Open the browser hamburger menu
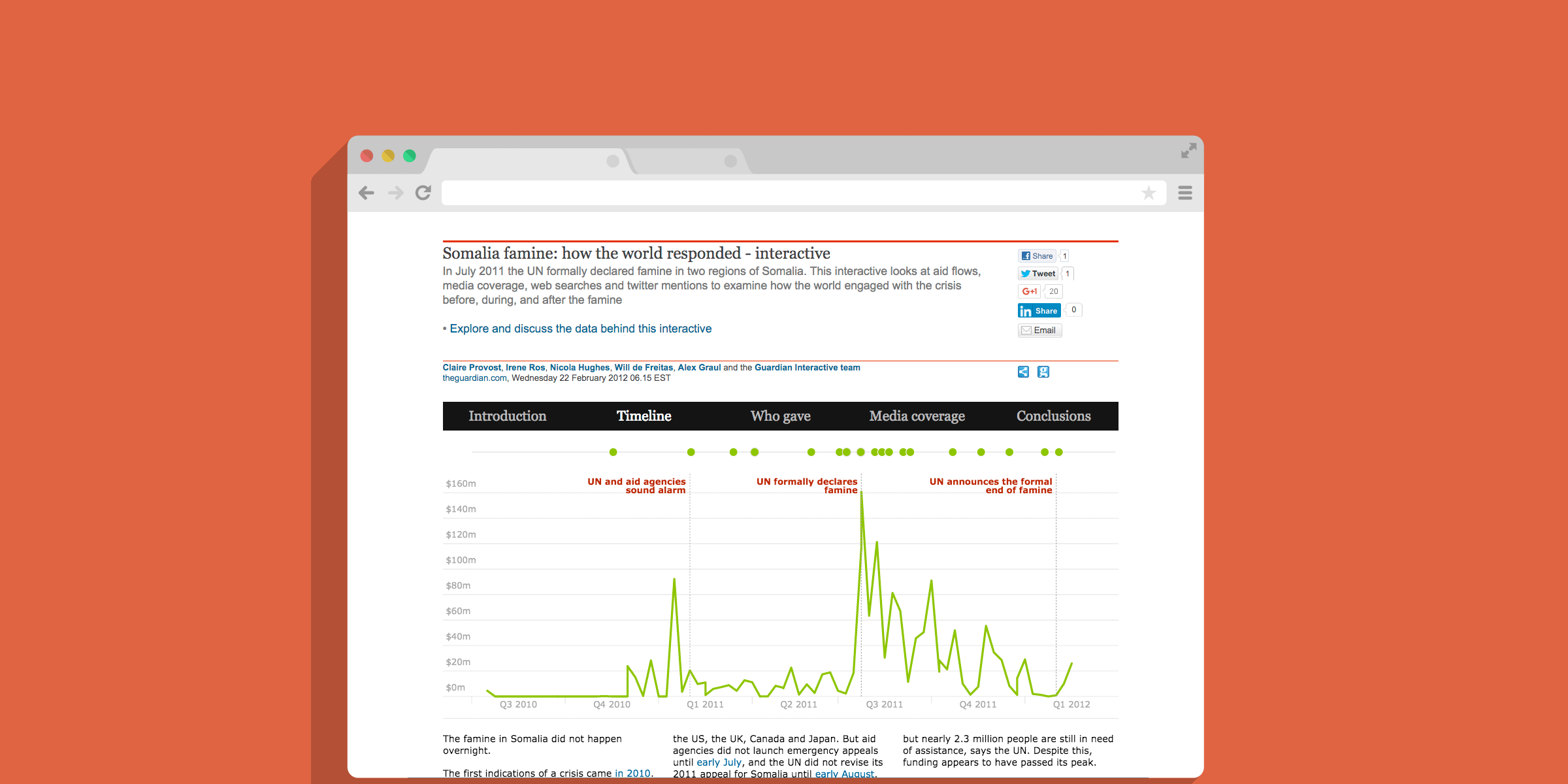 click(x=1185, y=193)
